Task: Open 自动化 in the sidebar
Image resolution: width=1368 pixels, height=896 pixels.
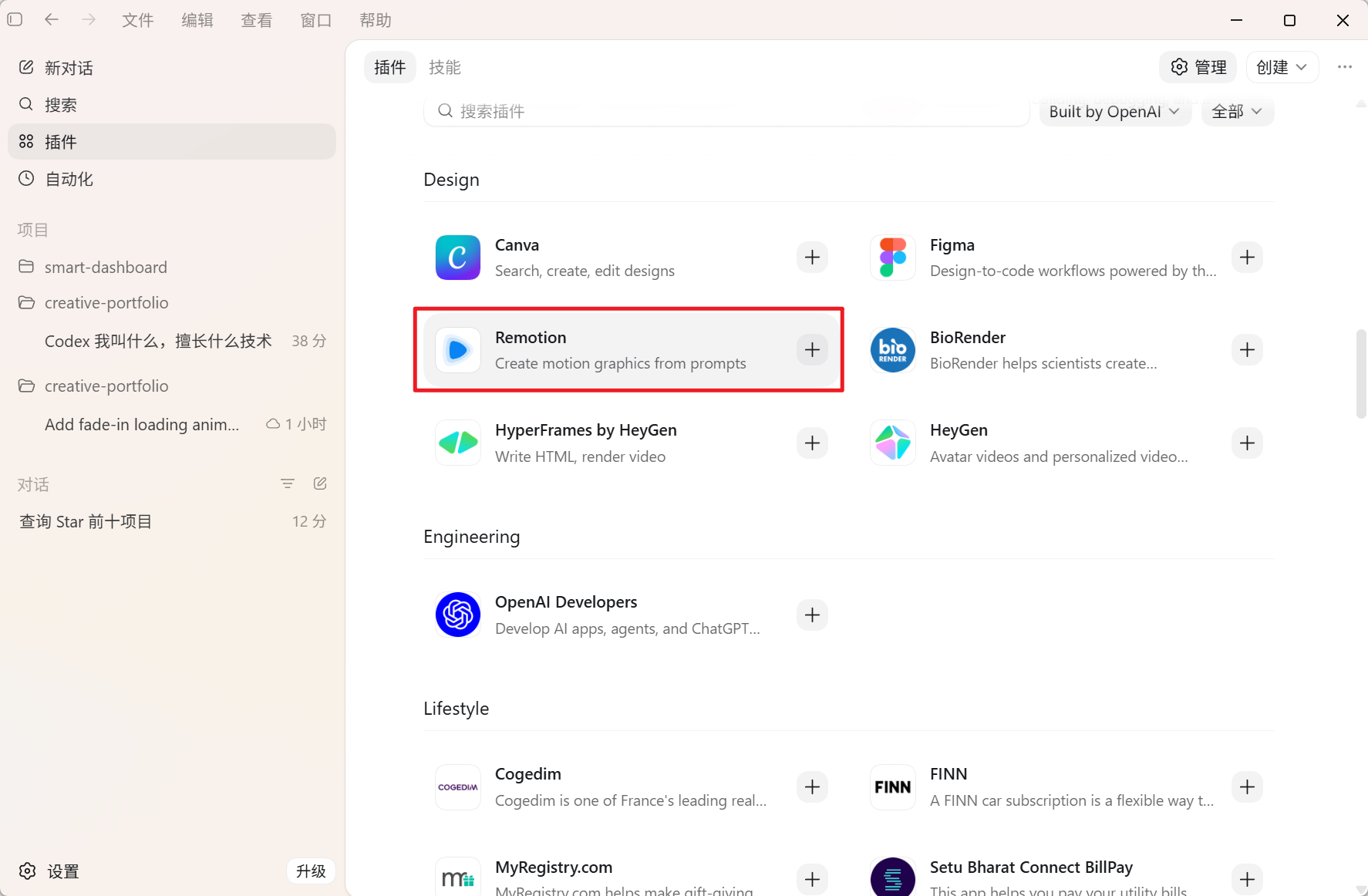Action: pyautogui.click(x=172, y=179)
